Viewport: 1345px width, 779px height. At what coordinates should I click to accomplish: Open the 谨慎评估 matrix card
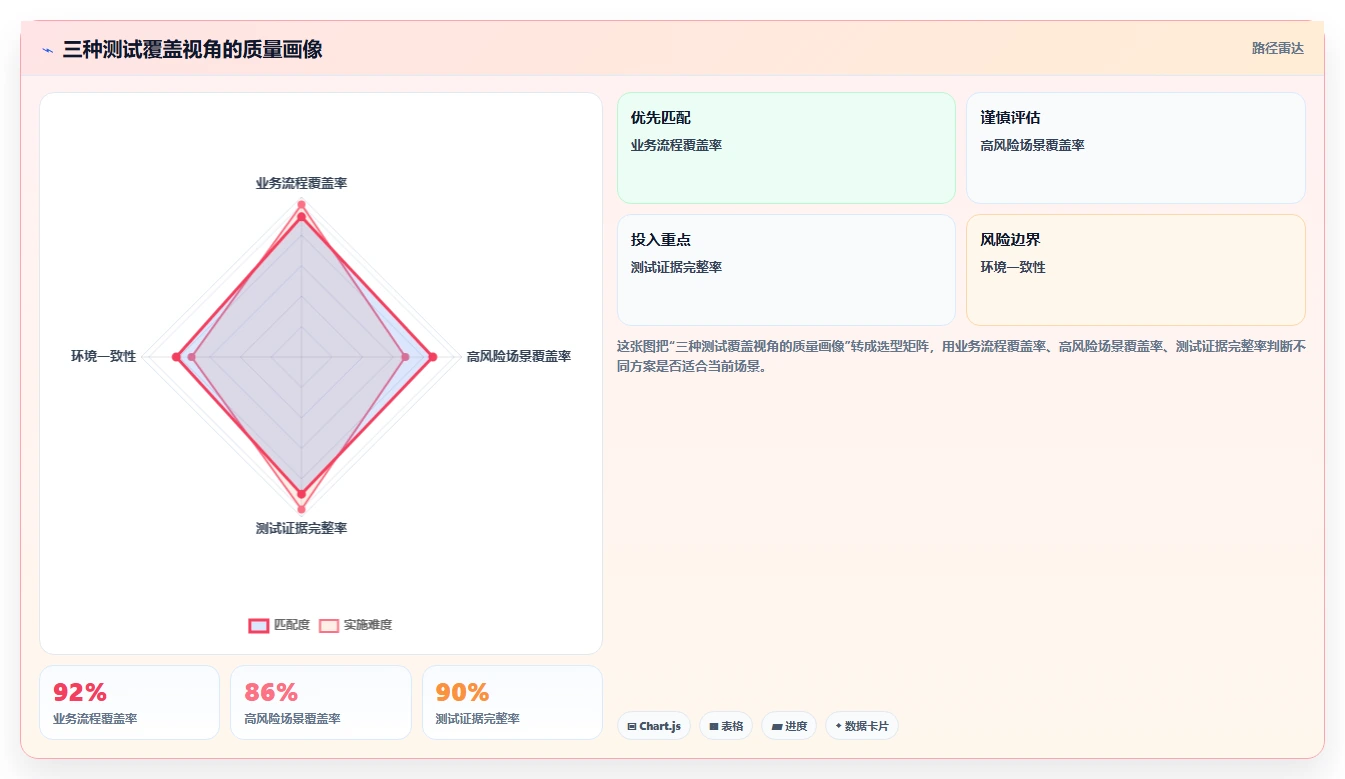1135,148
